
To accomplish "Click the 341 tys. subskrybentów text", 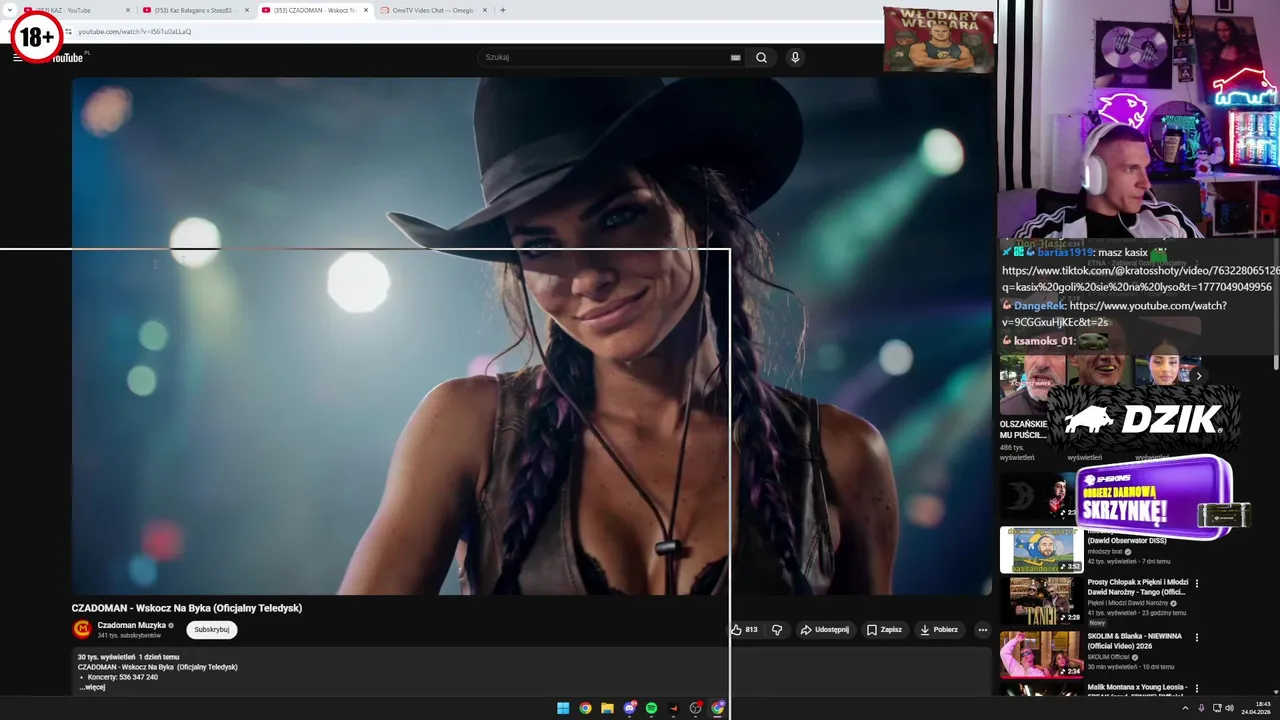I will coord(129,636).
